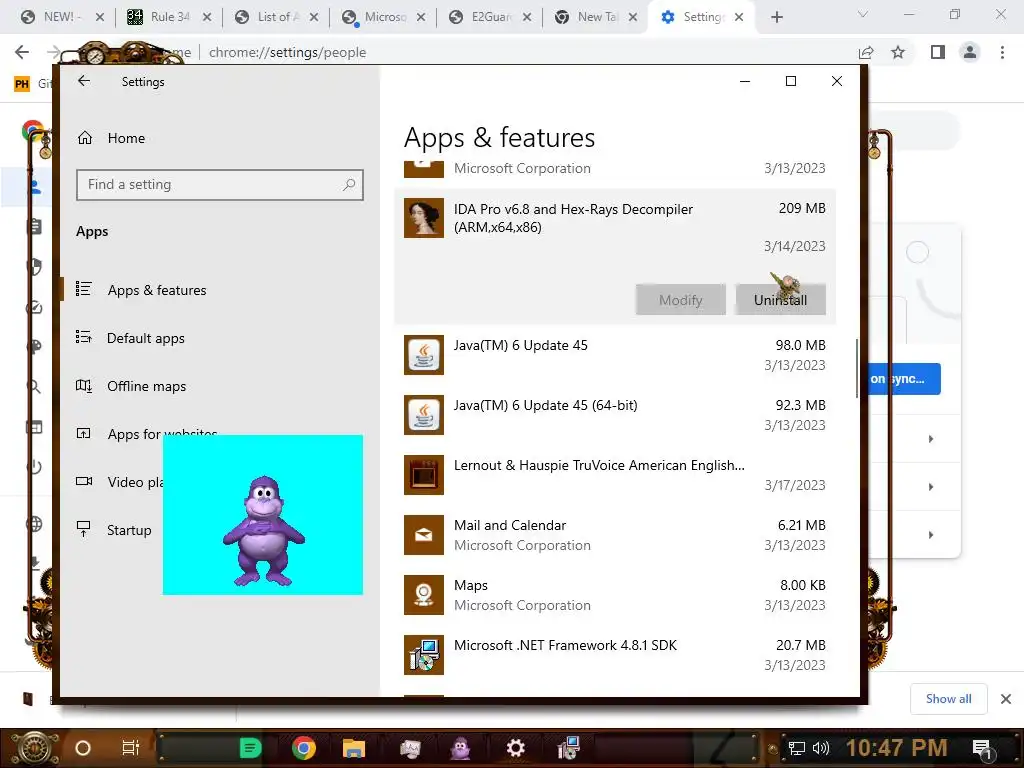Open Video playback settings icon
The image size is (1024, 768).
pyautogui.click(x=84, y=481)
